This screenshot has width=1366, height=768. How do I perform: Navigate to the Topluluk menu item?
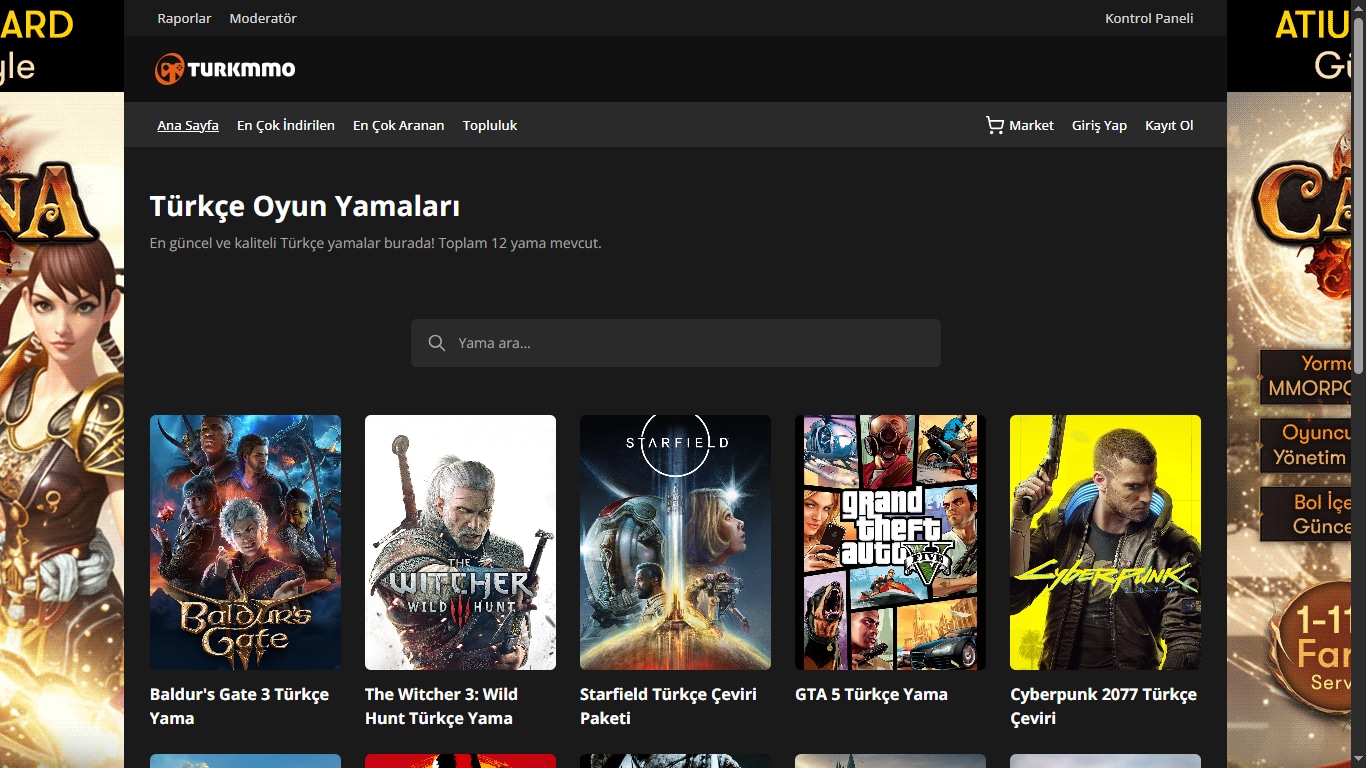click(490, 125)
